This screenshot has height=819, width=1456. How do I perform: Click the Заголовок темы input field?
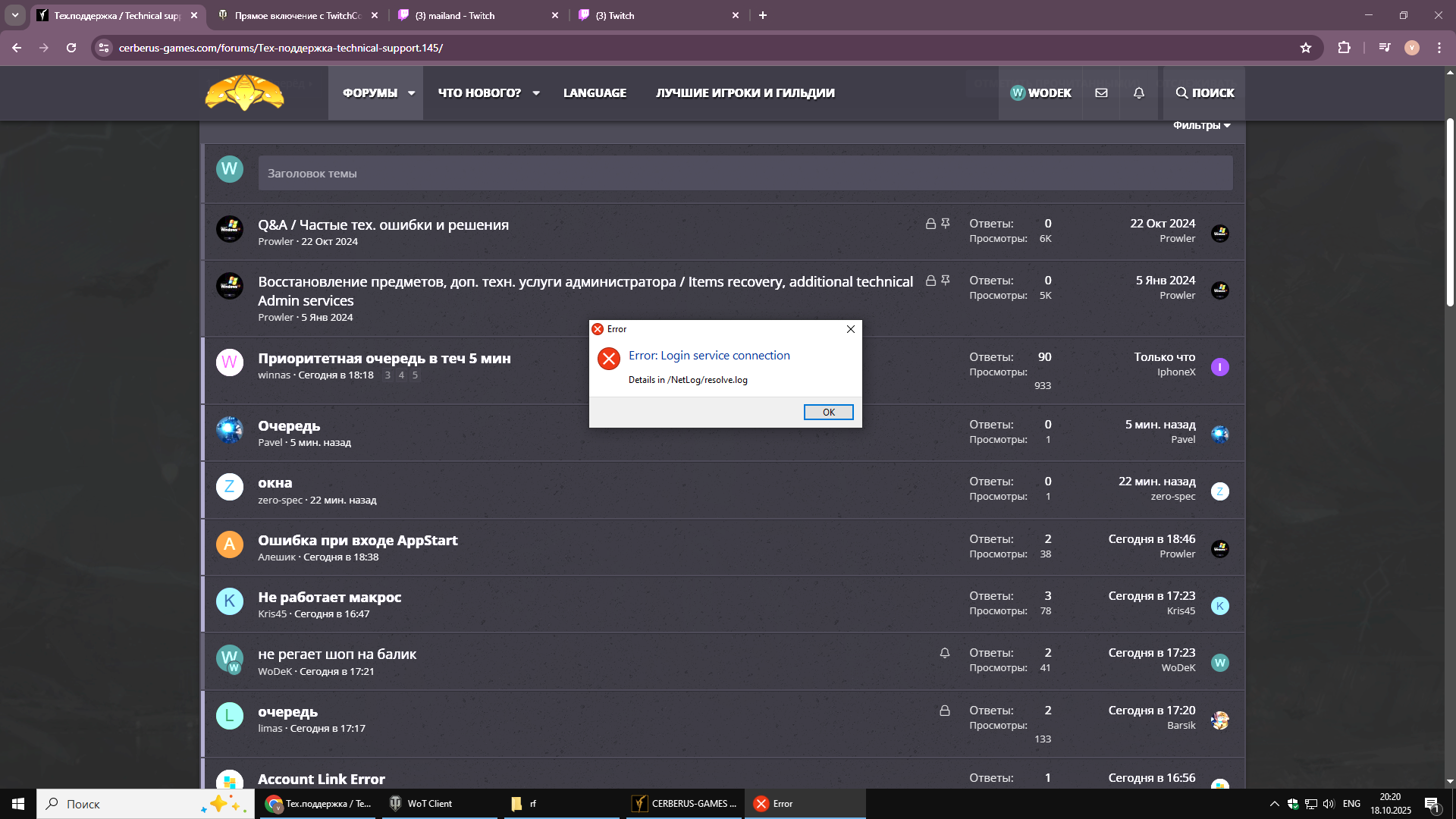[x=745, y=174]
